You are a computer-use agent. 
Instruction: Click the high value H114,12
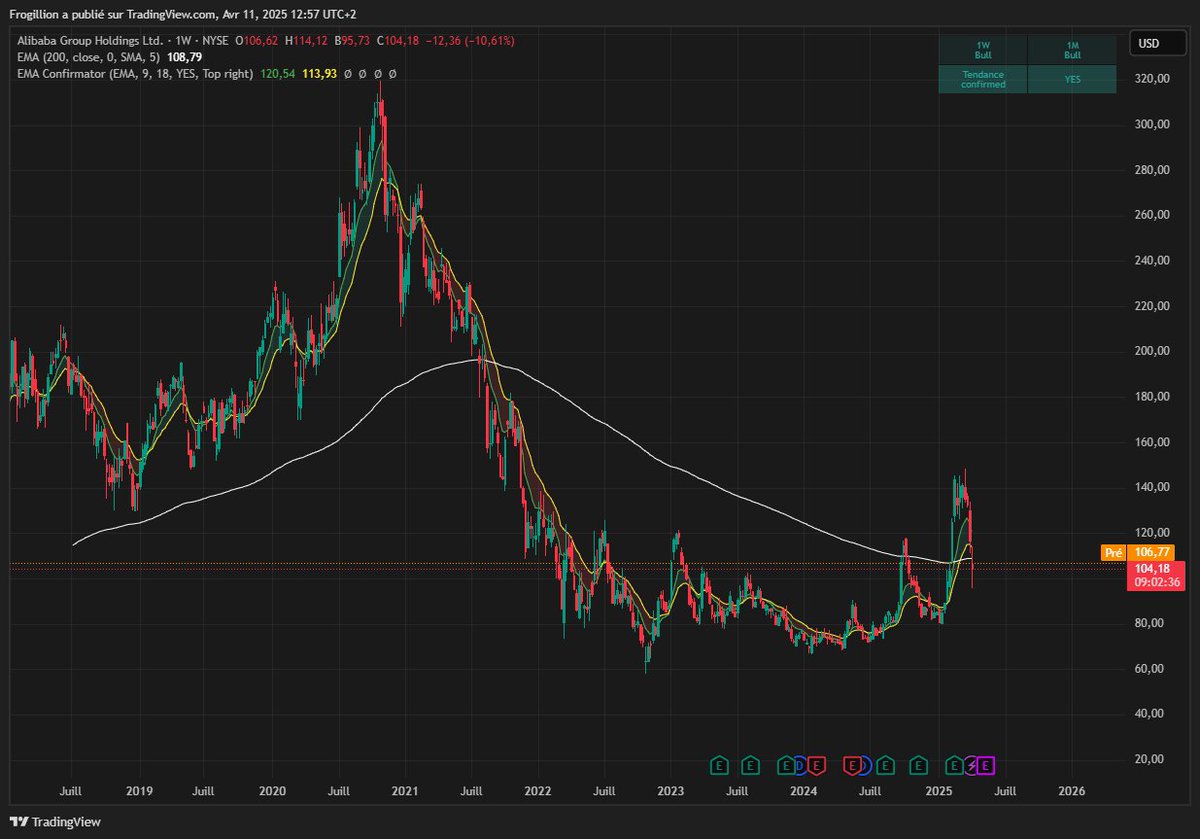point(306,40)
